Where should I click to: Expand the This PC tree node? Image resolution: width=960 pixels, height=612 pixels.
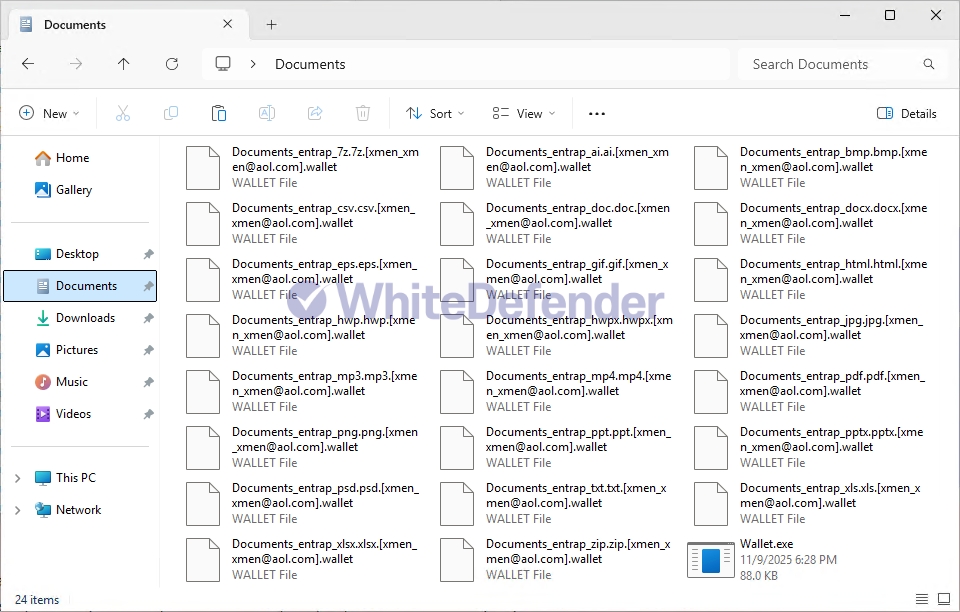[17, 478]
